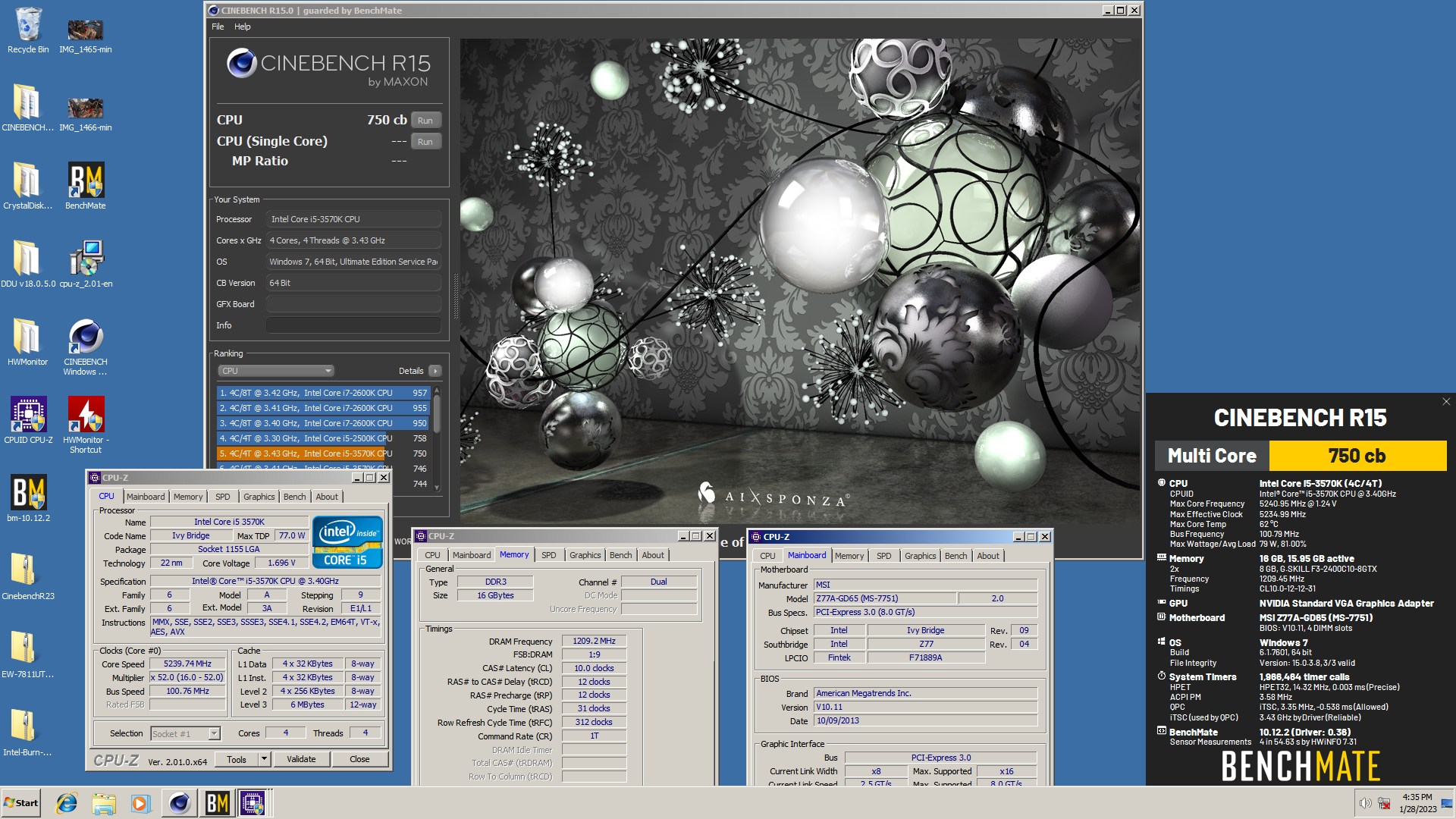
Task: Open Internet Explorer from taskbar
Action: (x=67, y=803)
